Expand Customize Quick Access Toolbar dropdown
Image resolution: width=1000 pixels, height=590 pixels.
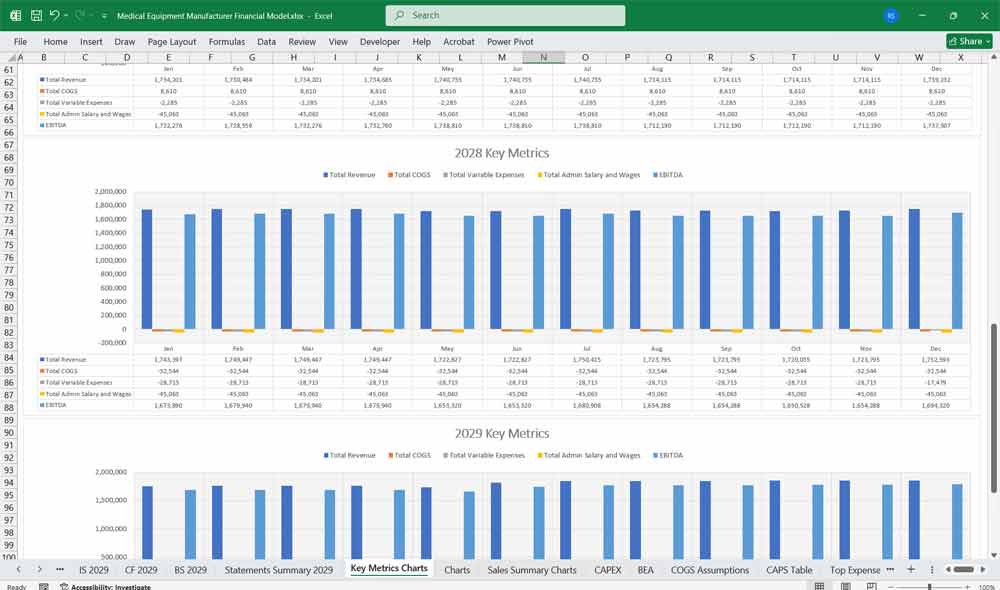pos(104,16)
